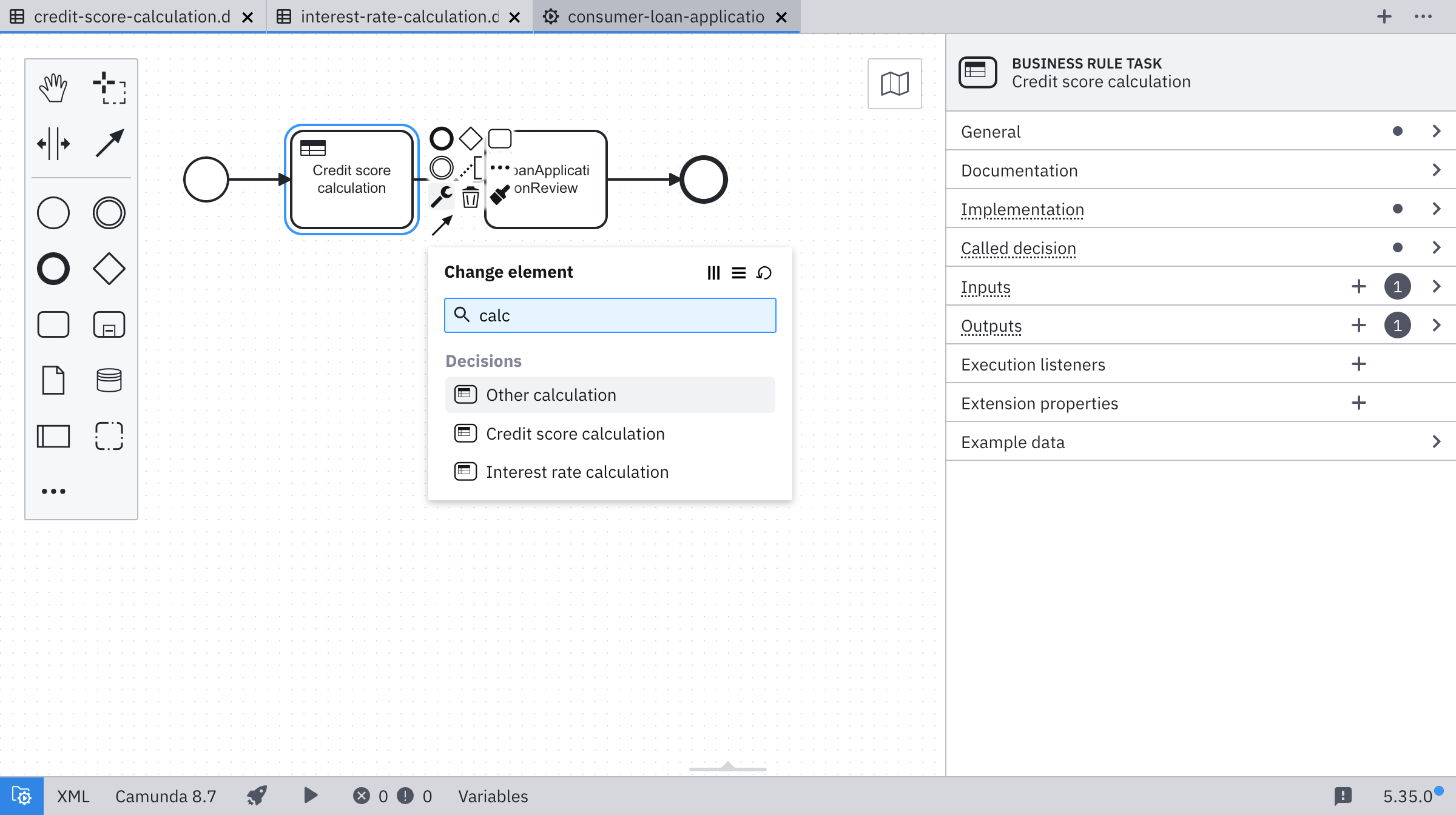Image resolution: width=1456 pixels, height=815 pixels.
Task: Toggle the XML view in the status bar
Action: [72, 795]
